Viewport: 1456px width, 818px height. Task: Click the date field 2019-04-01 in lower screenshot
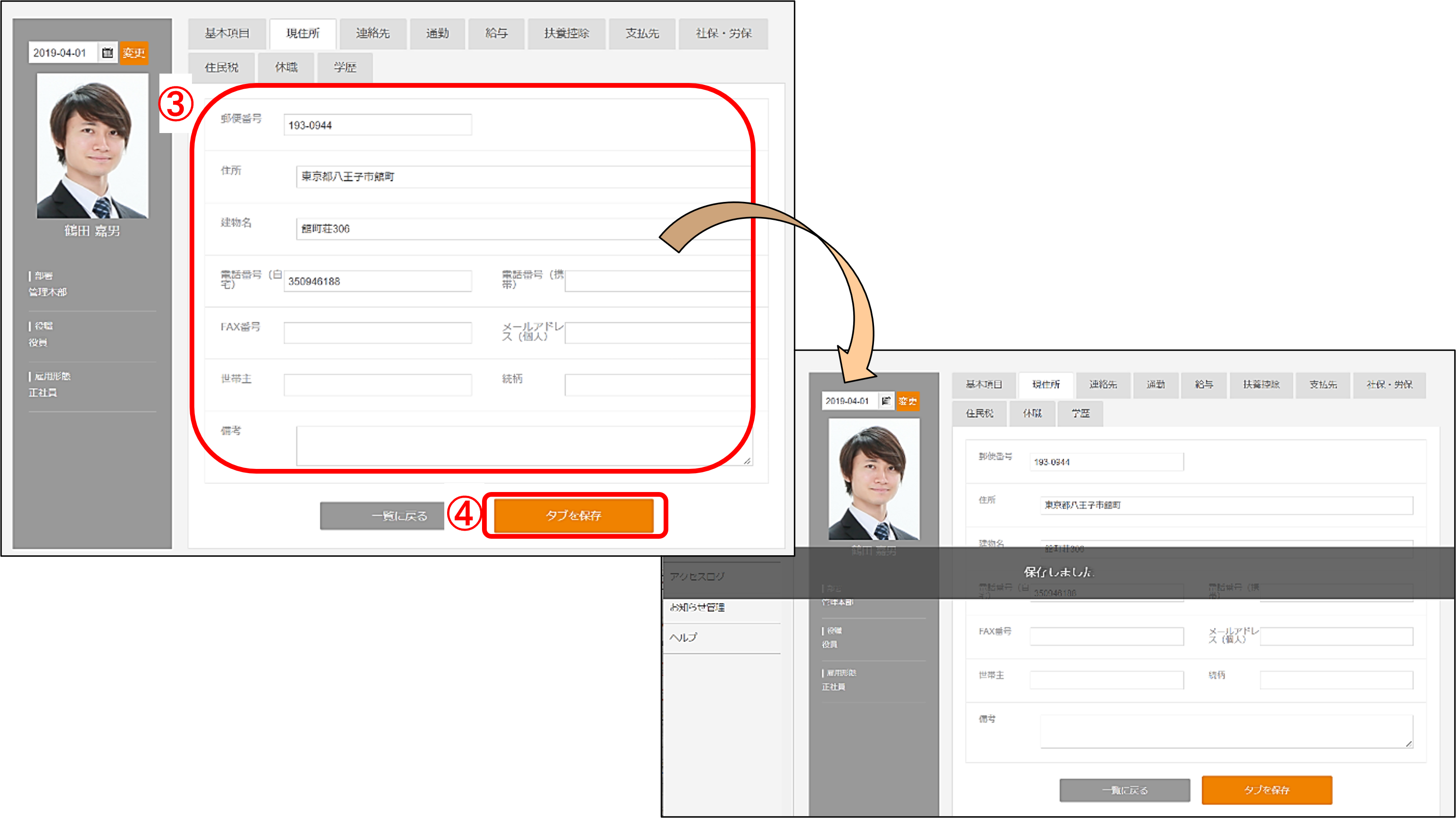pos(849,401)
